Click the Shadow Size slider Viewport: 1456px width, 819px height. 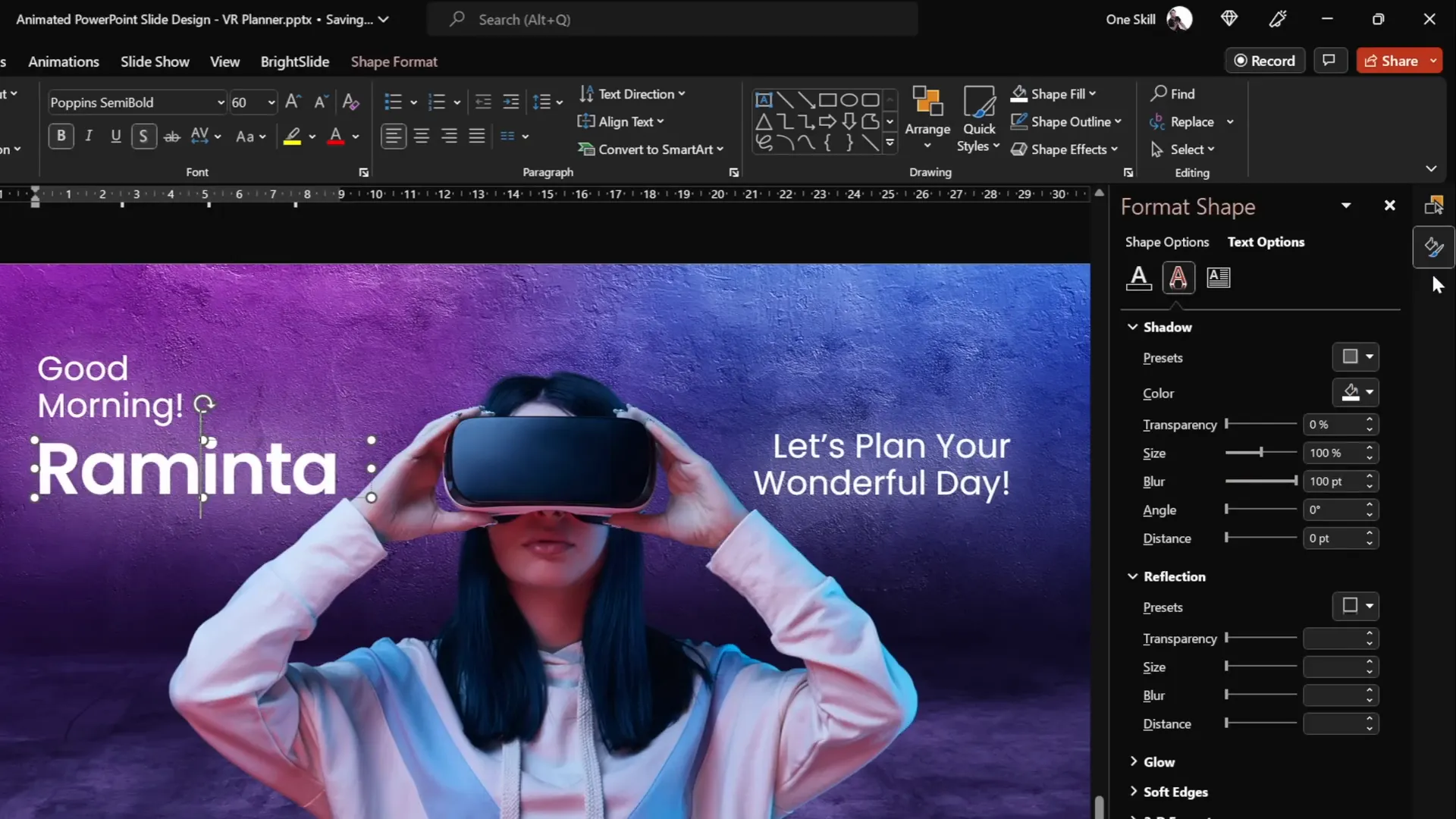pyautogui.click(x=1261, y=453)
